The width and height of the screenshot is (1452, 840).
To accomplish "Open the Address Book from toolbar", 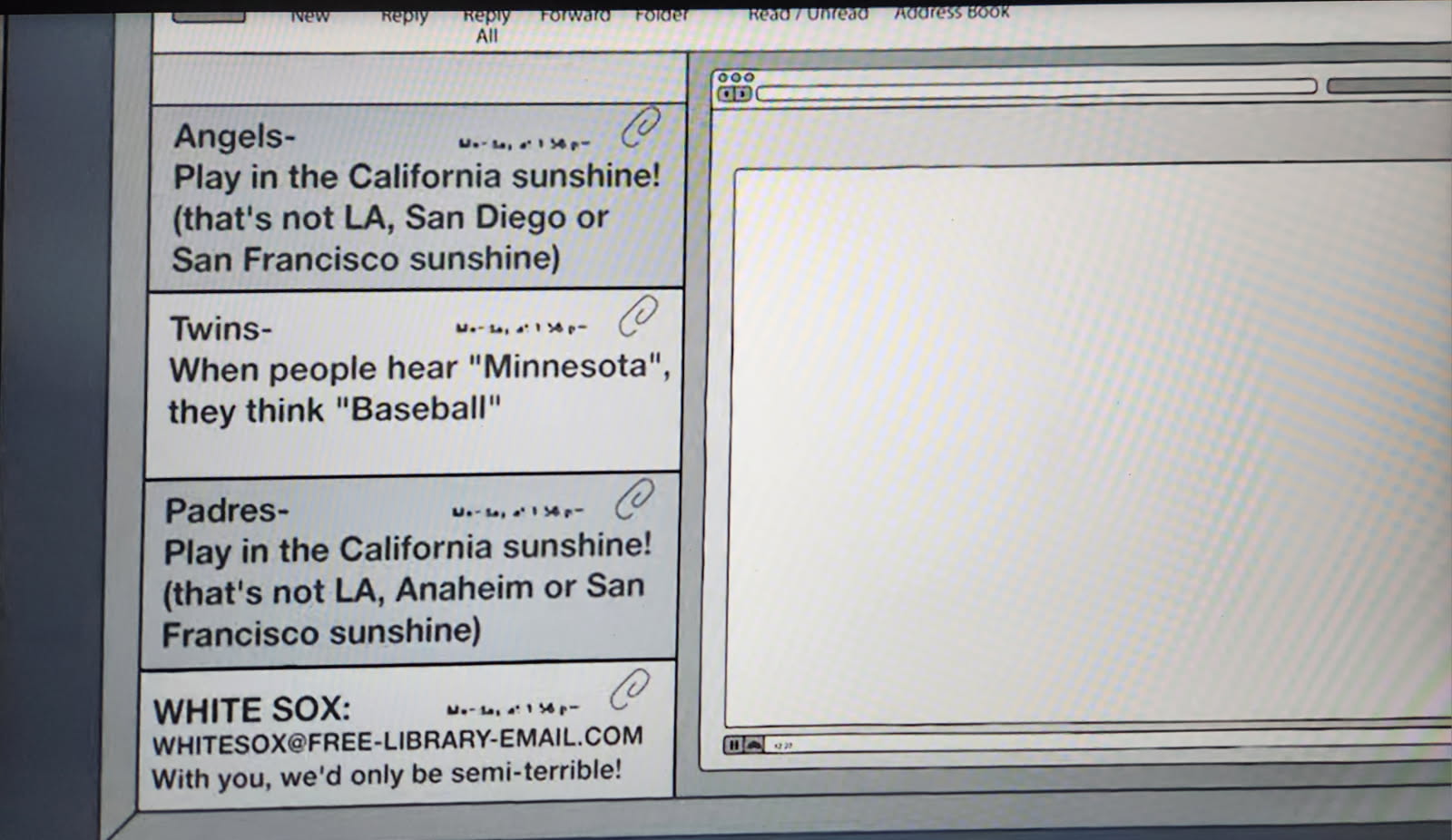I will click(x=952, y=12).
